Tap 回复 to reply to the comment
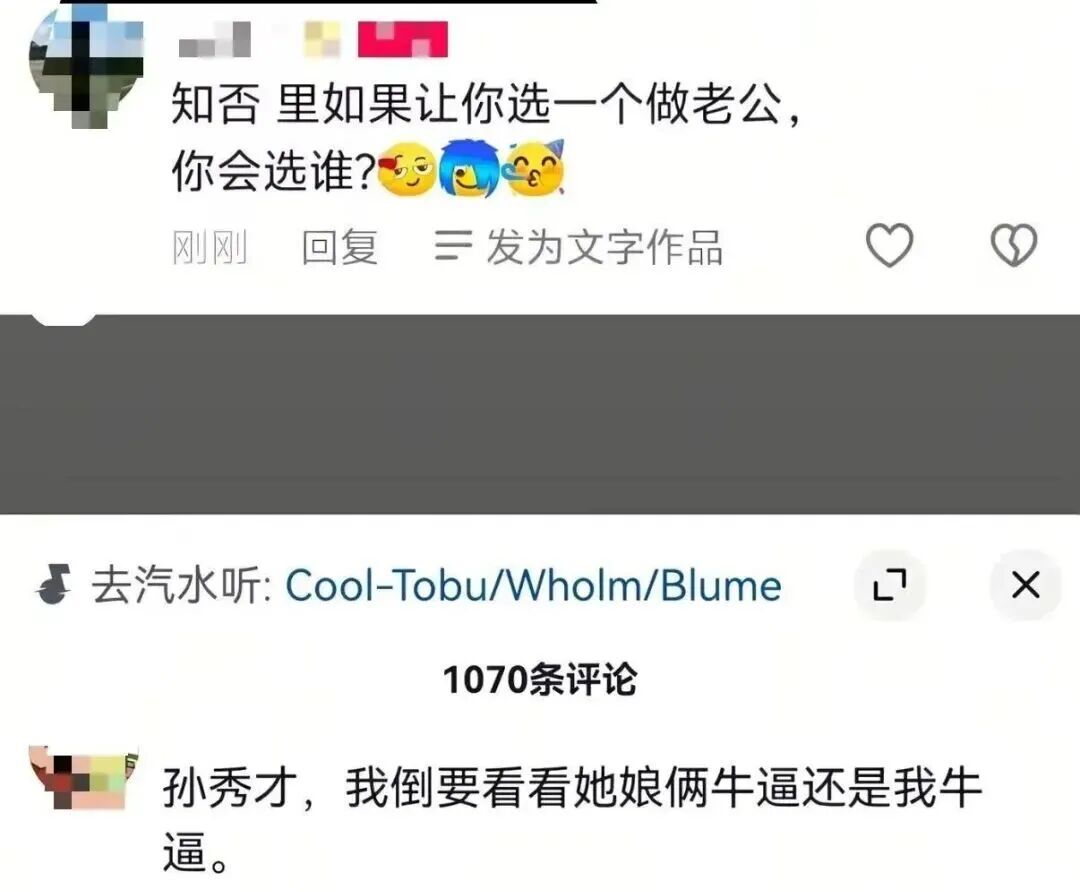This screenshot has width=1080, height=892. [340, 247]
